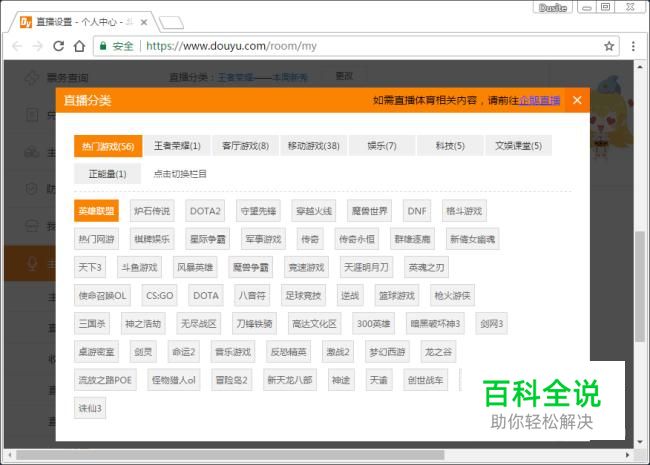The height and width of the screenshot is (465, 650).
Task: Select the 暗黑破坏神3 category
Action: tap(435, 324)
